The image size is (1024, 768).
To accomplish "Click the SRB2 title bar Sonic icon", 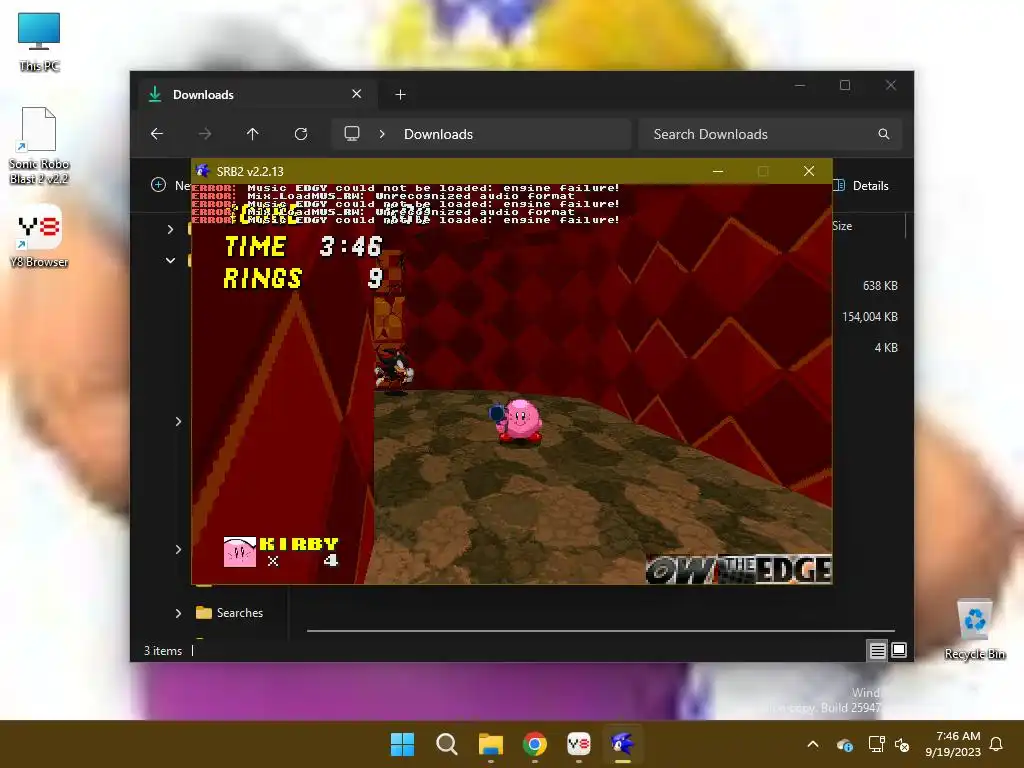I will pos(203,171).
